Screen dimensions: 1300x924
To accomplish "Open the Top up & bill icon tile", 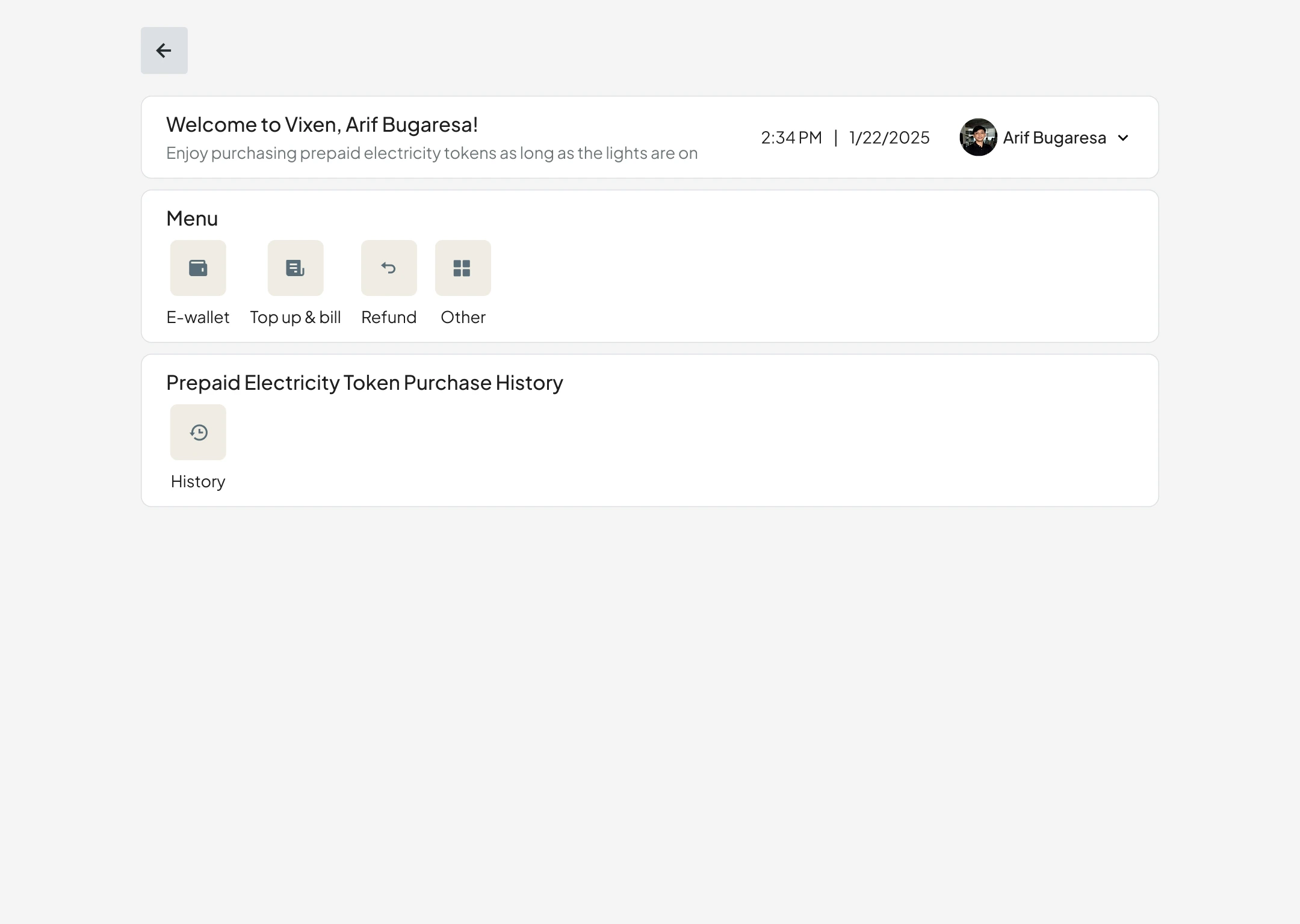I will [x=296, y=268].
